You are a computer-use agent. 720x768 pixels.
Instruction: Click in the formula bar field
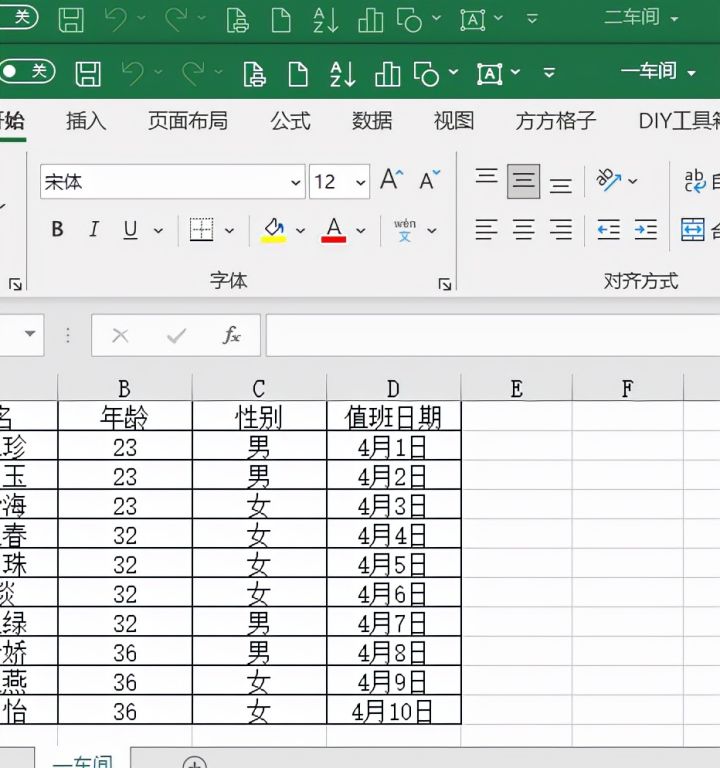coord(493,335)
